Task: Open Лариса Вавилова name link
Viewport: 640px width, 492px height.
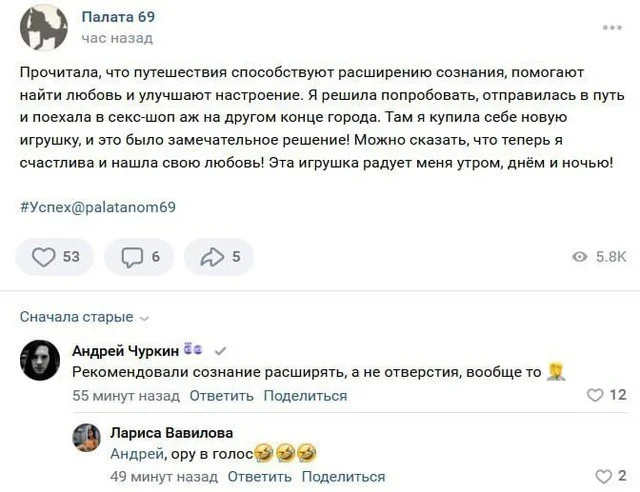Action: [x=171, y=433]
